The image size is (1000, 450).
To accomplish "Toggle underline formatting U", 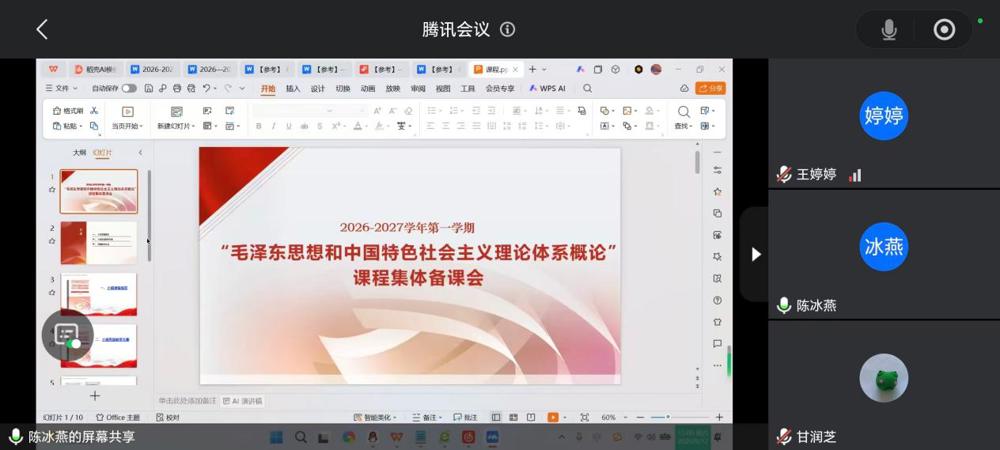I will pos(289,126).
